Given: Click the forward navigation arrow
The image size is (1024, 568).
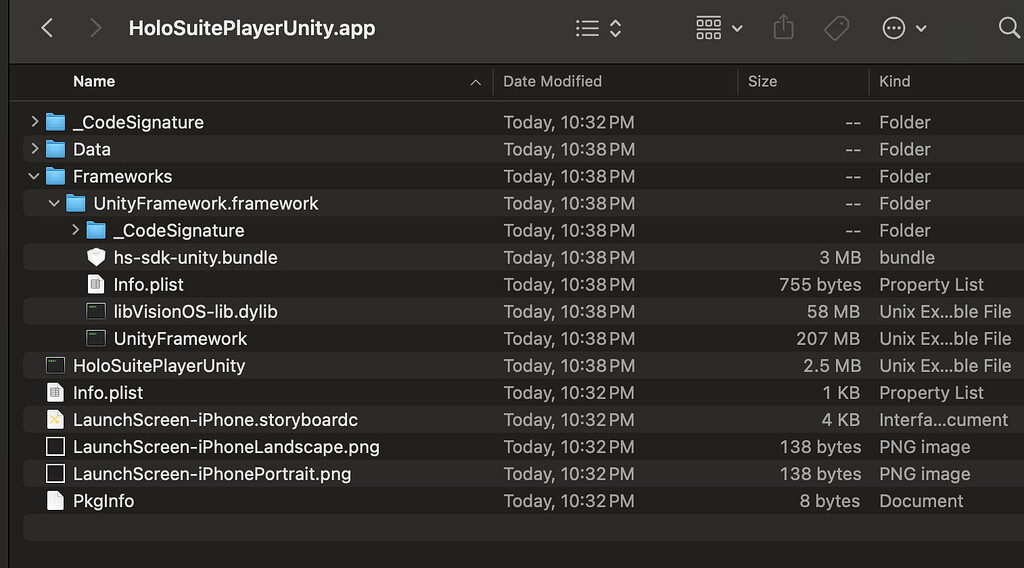Looking at the screenshot, I should (95, 28).
